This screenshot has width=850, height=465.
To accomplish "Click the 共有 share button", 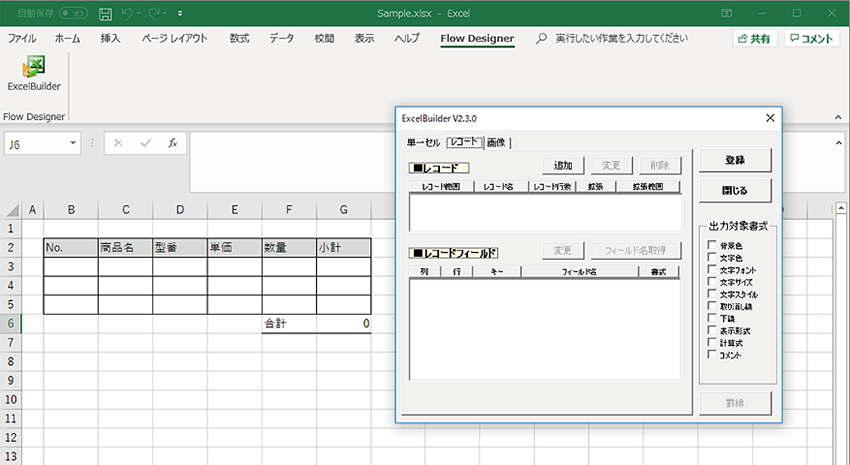I will point(755,38).
